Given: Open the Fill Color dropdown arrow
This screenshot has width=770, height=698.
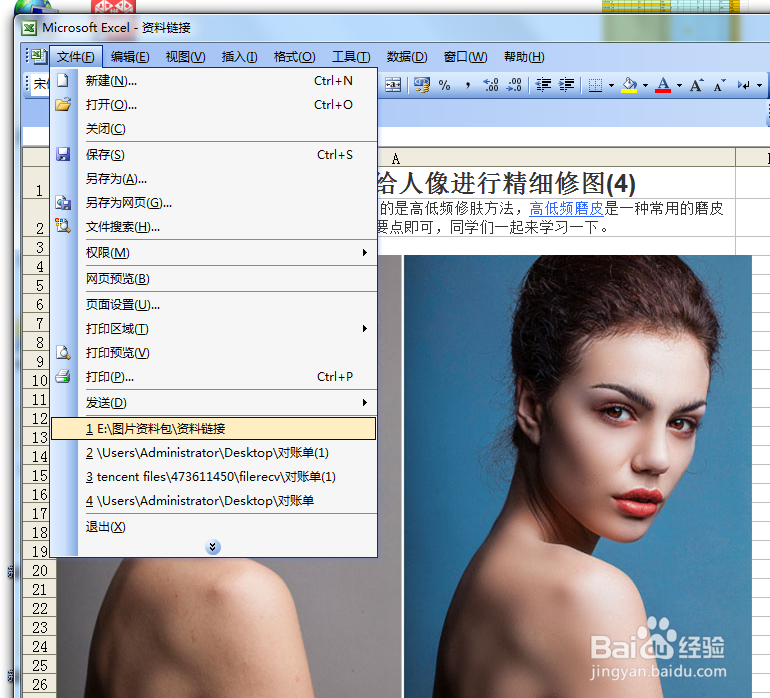Looking at the screenshot, I should tap(645, 85).
